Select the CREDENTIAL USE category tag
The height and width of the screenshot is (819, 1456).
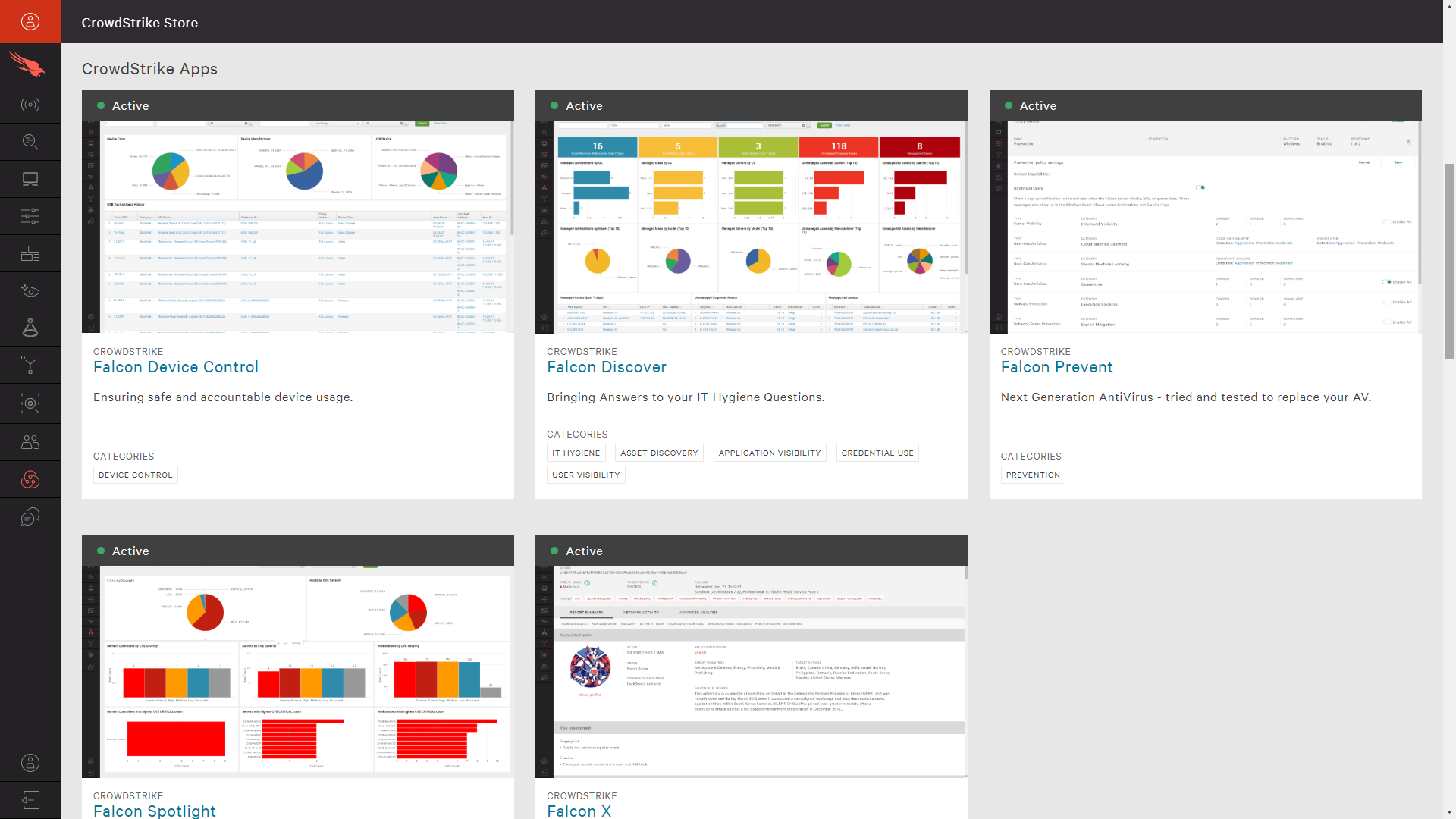[877, 453]
